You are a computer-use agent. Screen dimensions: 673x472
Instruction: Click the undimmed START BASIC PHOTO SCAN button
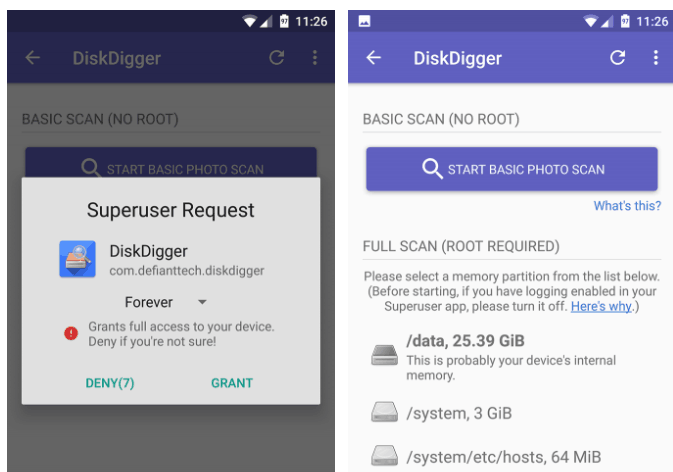point(511,169)
